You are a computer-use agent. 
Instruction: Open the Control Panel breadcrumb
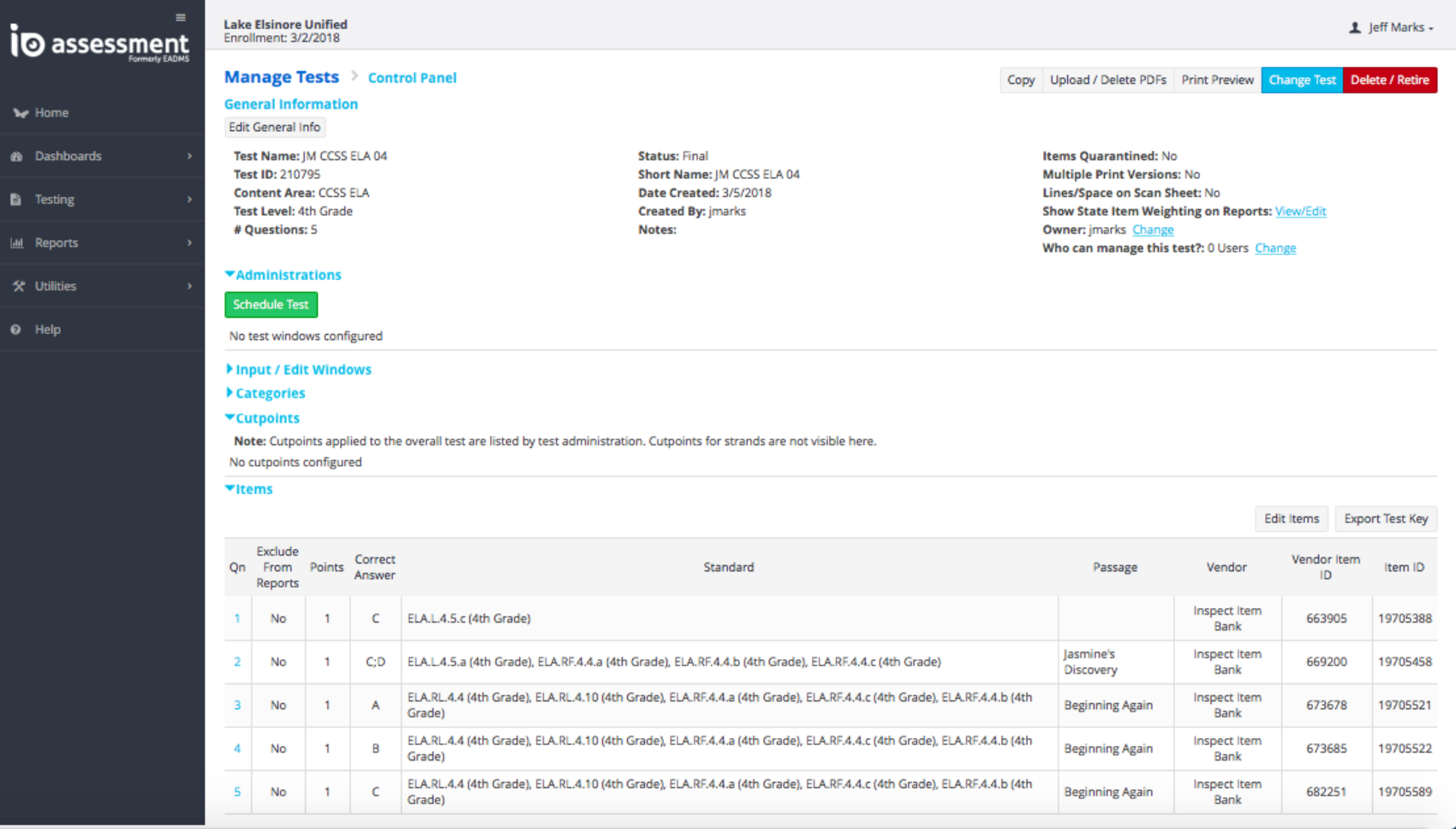(x=412, y=78)
